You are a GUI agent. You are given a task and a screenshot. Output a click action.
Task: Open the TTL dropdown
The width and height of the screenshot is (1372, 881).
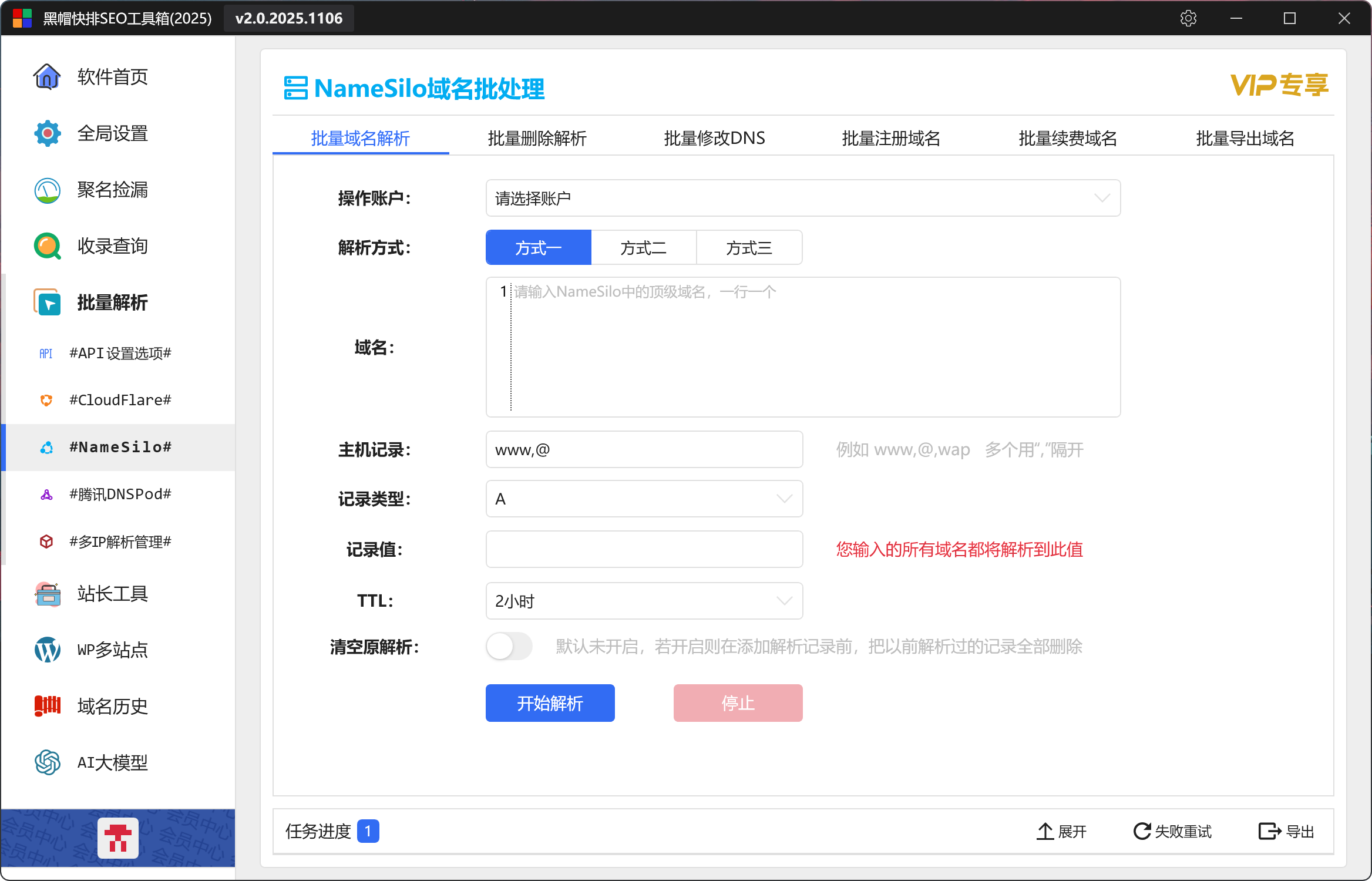(644, 601)
